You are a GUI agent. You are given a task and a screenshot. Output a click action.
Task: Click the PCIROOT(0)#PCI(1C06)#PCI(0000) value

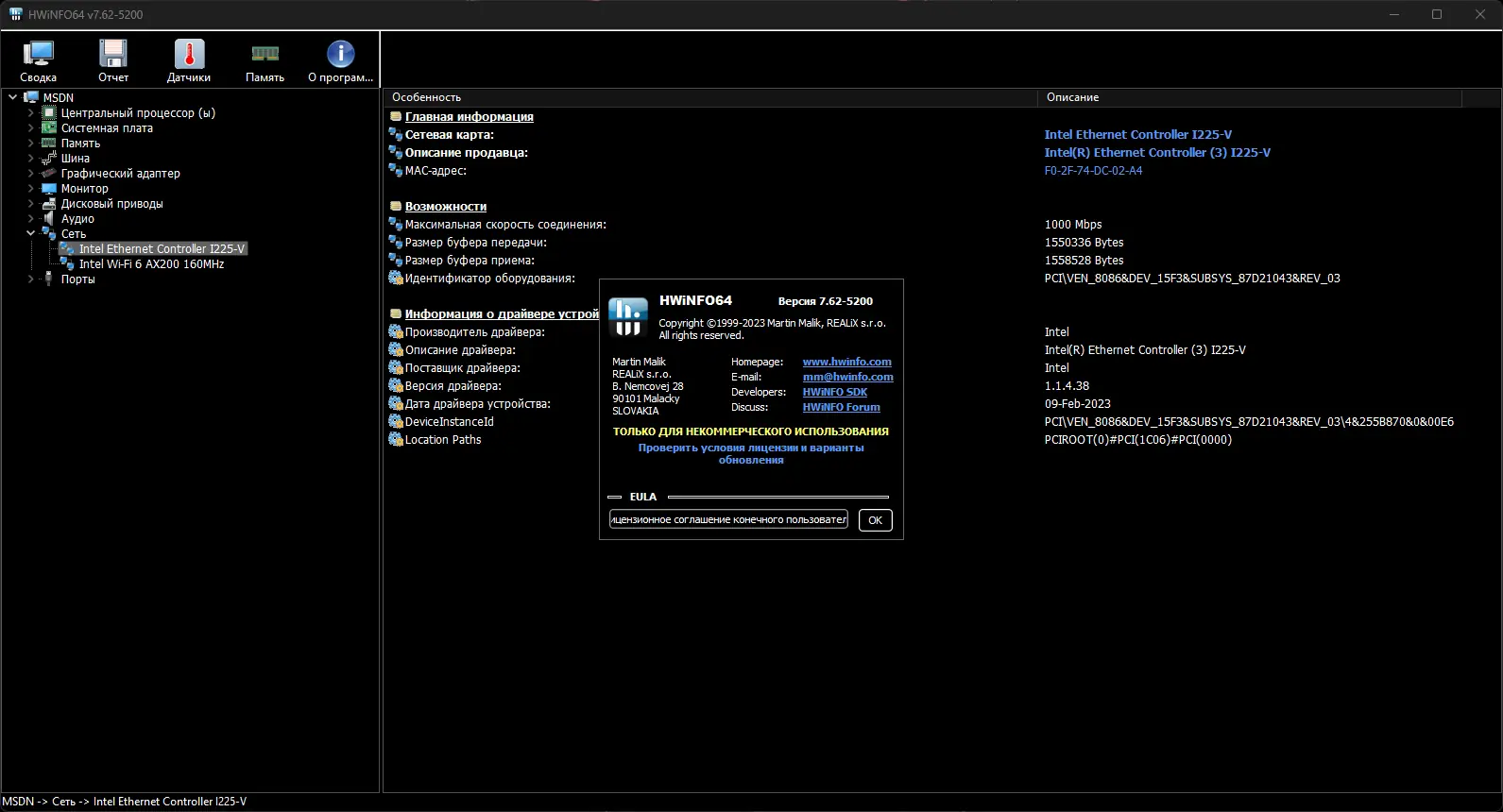[1138, 439]
